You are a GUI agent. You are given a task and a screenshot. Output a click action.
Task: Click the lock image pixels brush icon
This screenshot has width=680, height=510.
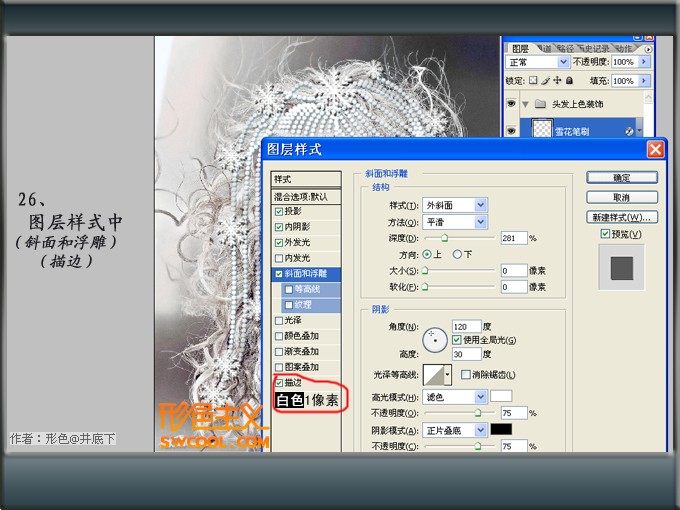pyautogui.click(x=546, y=80)
